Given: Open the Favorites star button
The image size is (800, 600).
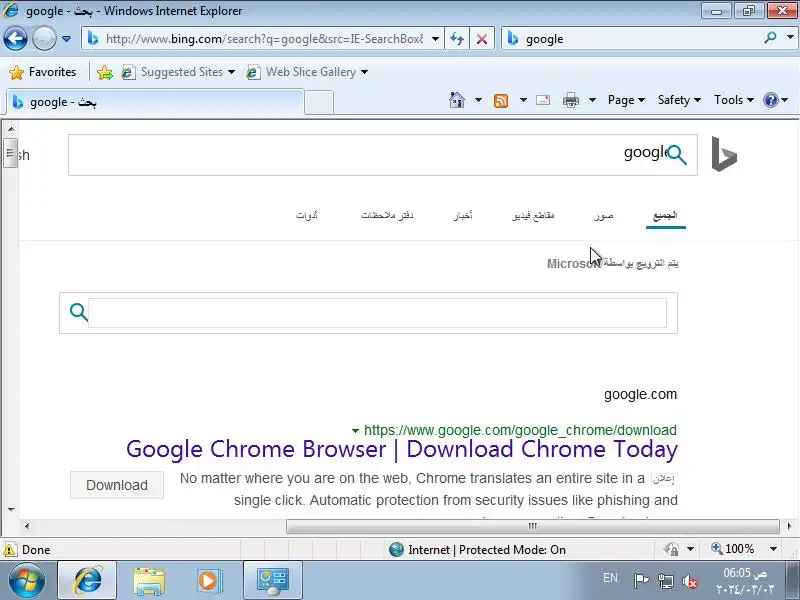Looking at the screenshot, I should [42, 72].
